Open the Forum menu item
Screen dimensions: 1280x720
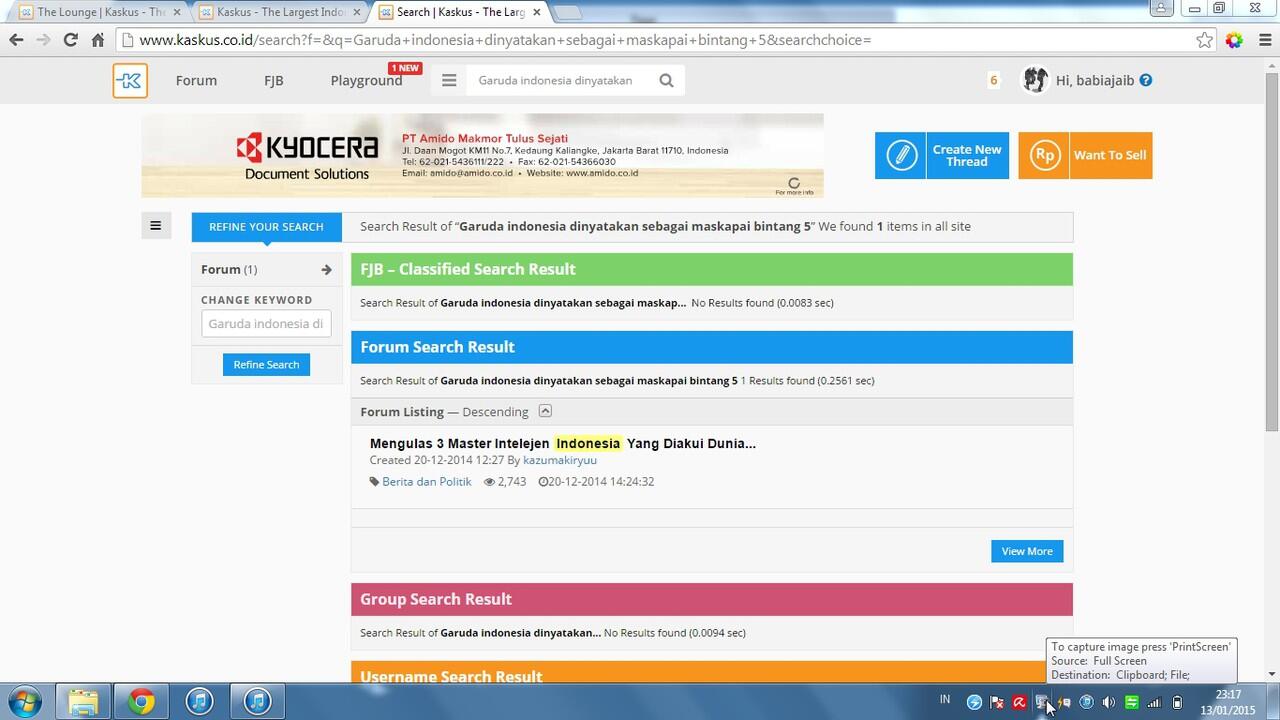196,81
